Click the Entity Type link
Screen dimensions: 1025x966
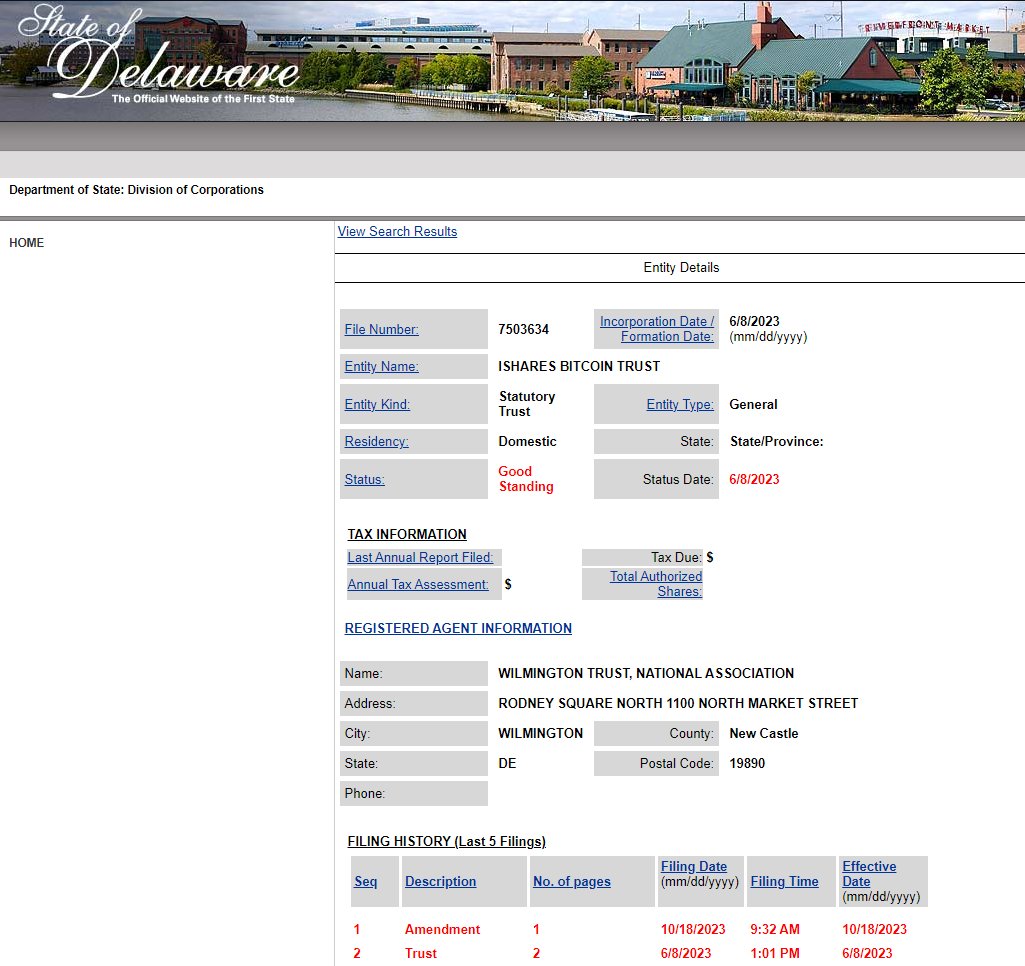(x=680, y=405)
